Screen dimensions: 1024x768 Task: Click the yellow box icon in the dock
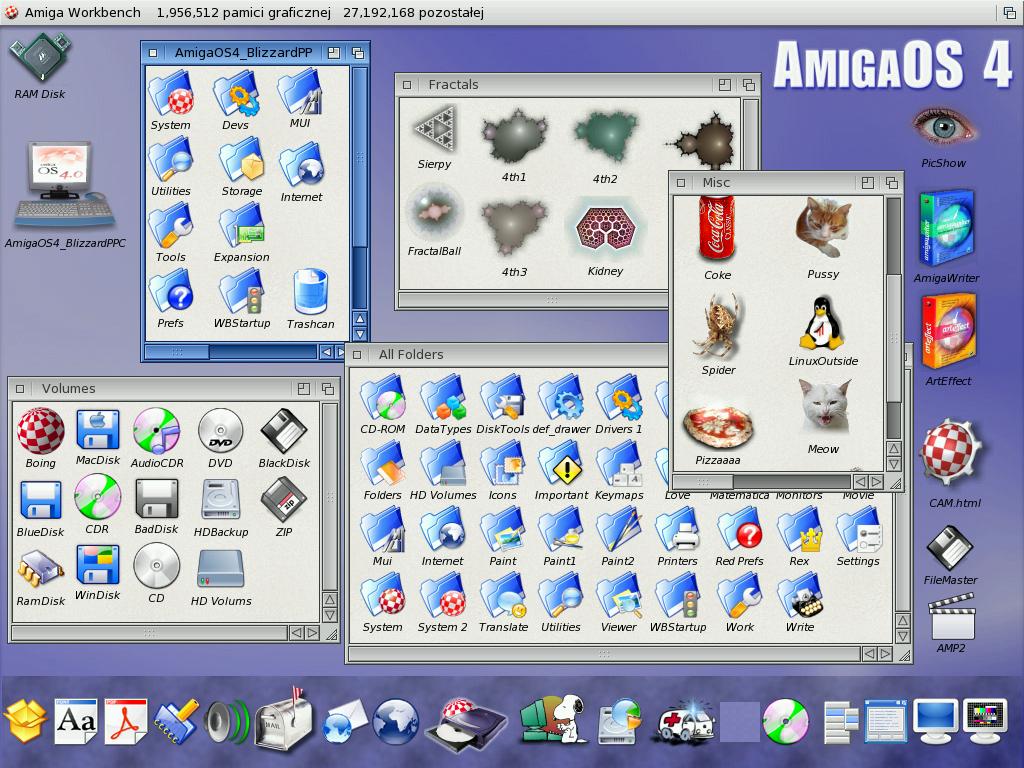point(25,721)
